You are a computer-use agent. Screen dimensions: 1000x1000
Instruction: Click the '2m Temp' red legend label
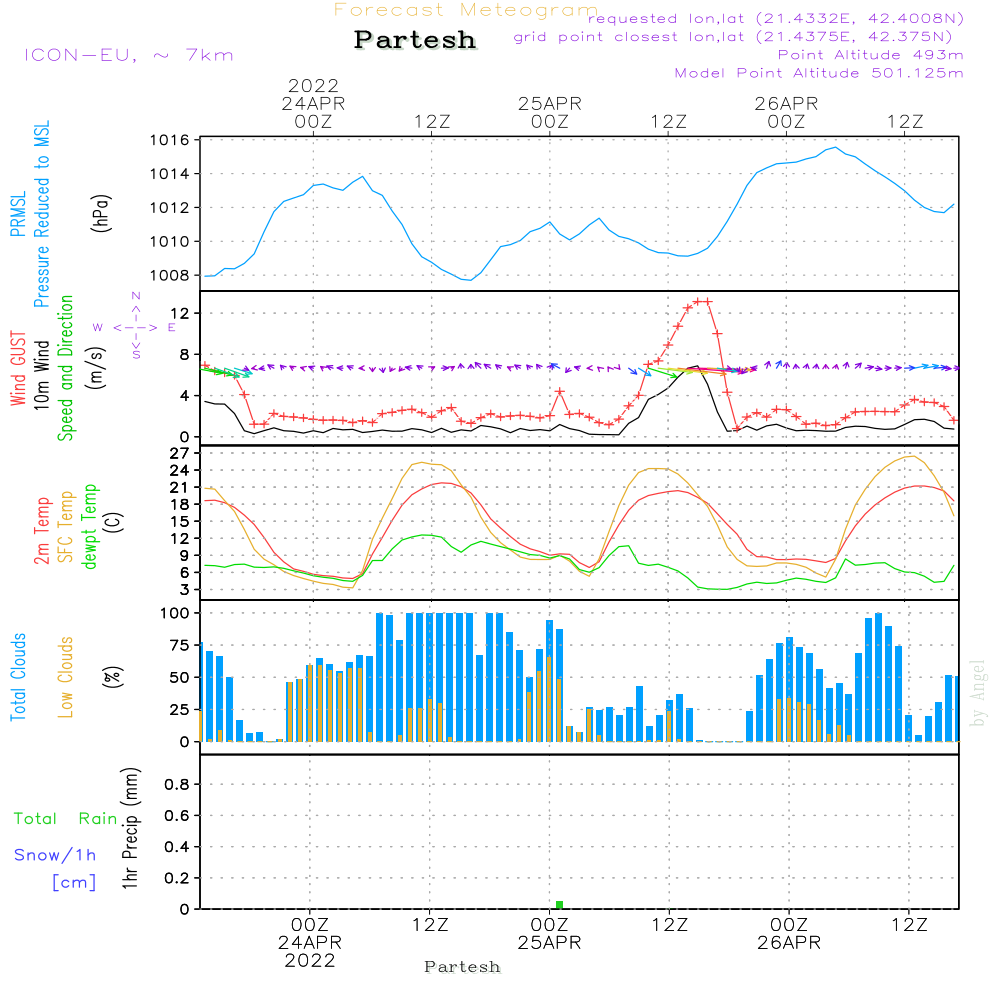tap(41, 531)
